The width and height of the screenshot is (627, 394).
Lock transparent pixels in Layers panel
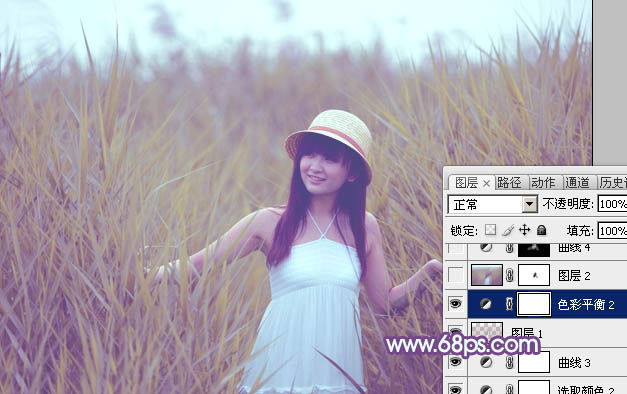pyautogui.click(x=491, y=230)
